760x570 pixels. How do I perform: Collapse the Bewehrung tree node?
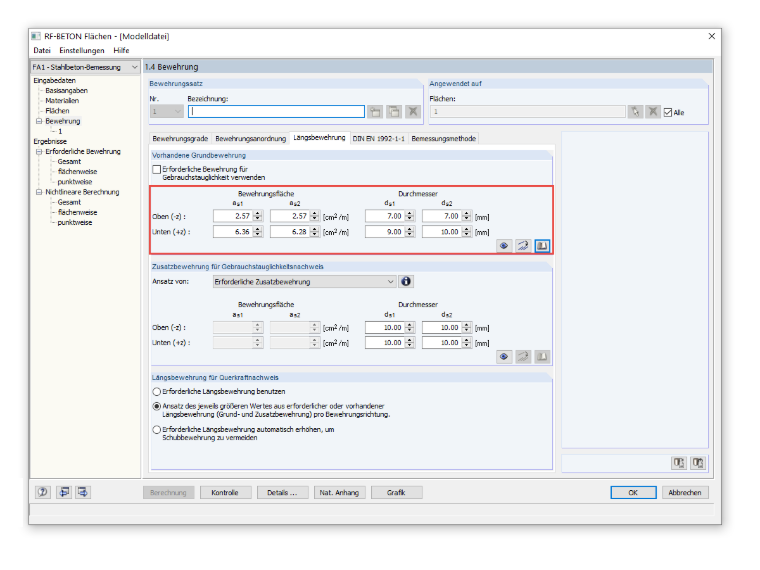tap(39, 121)
